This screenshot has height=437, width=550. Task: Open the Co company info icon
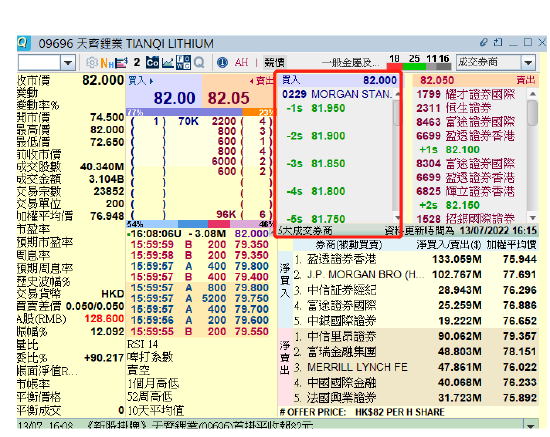tap(152, 62)
